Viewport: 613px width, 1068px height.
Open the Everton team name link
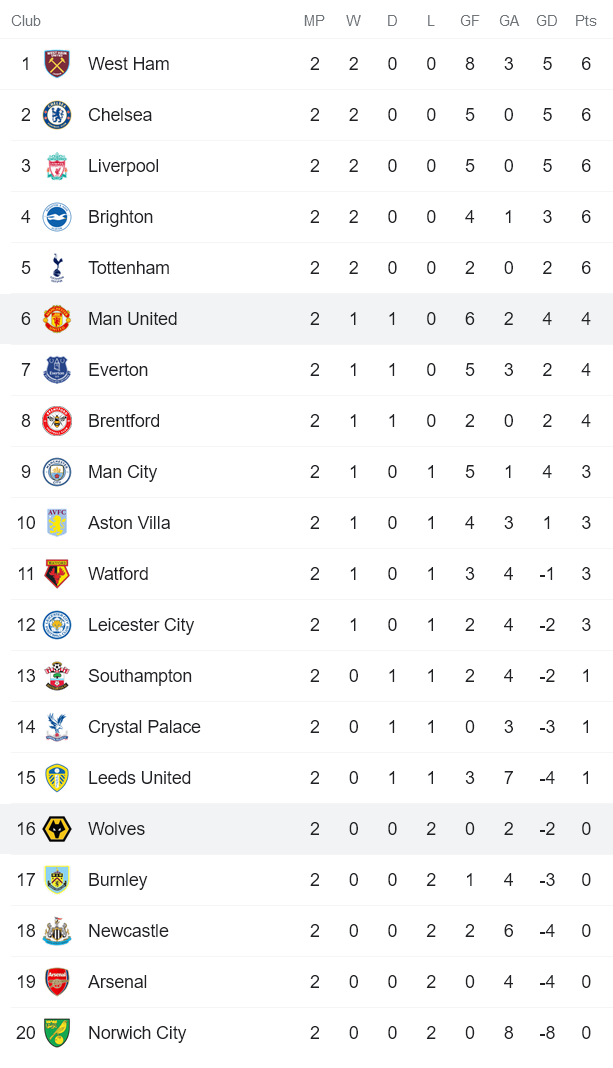[x=118, y=370]
